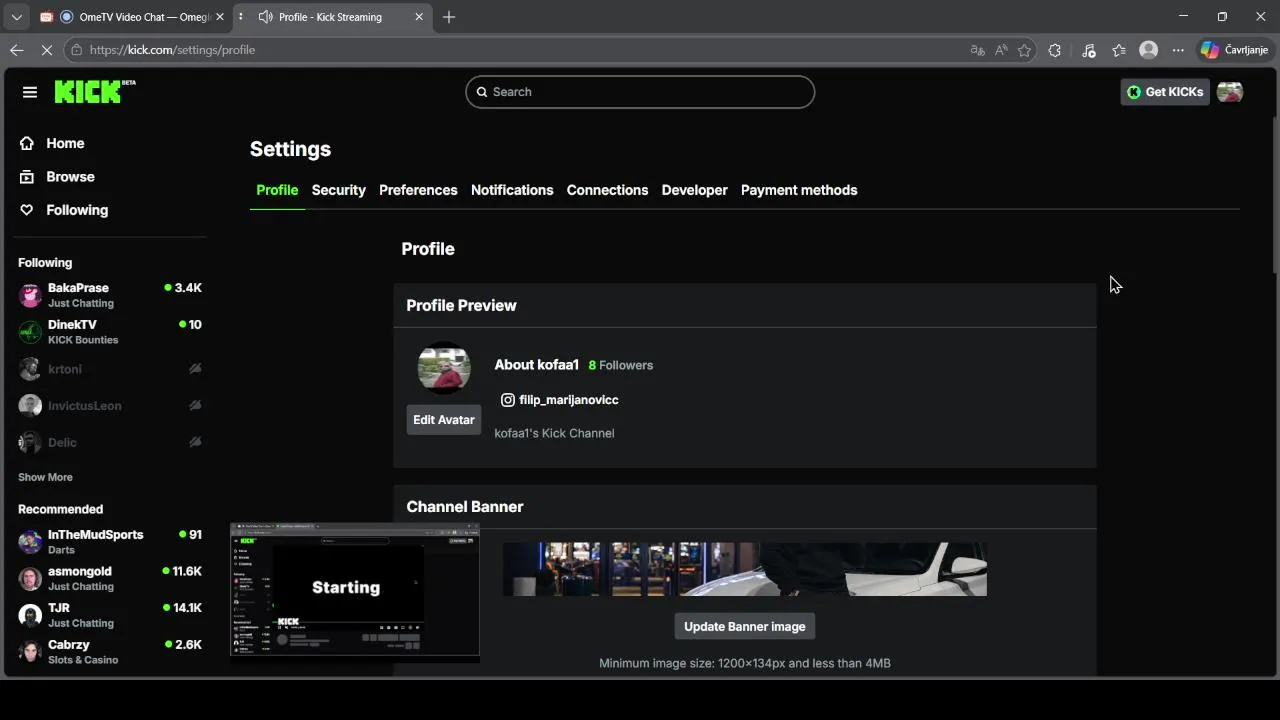Open the favorites list icon
The height and width of the screenshot is (720, 1280).
click(1119, 50)
